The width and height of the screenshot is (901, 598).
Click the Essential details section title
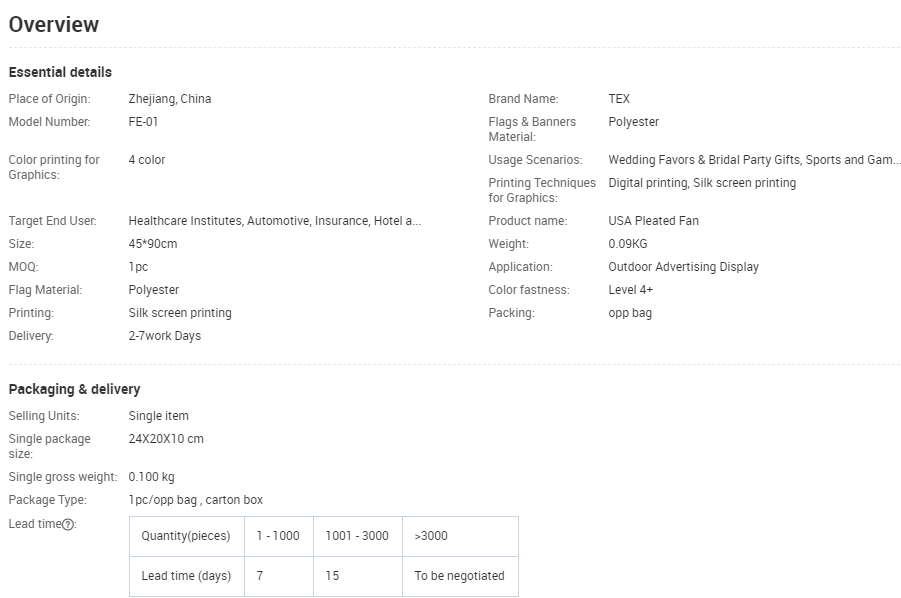pos(60,72)
